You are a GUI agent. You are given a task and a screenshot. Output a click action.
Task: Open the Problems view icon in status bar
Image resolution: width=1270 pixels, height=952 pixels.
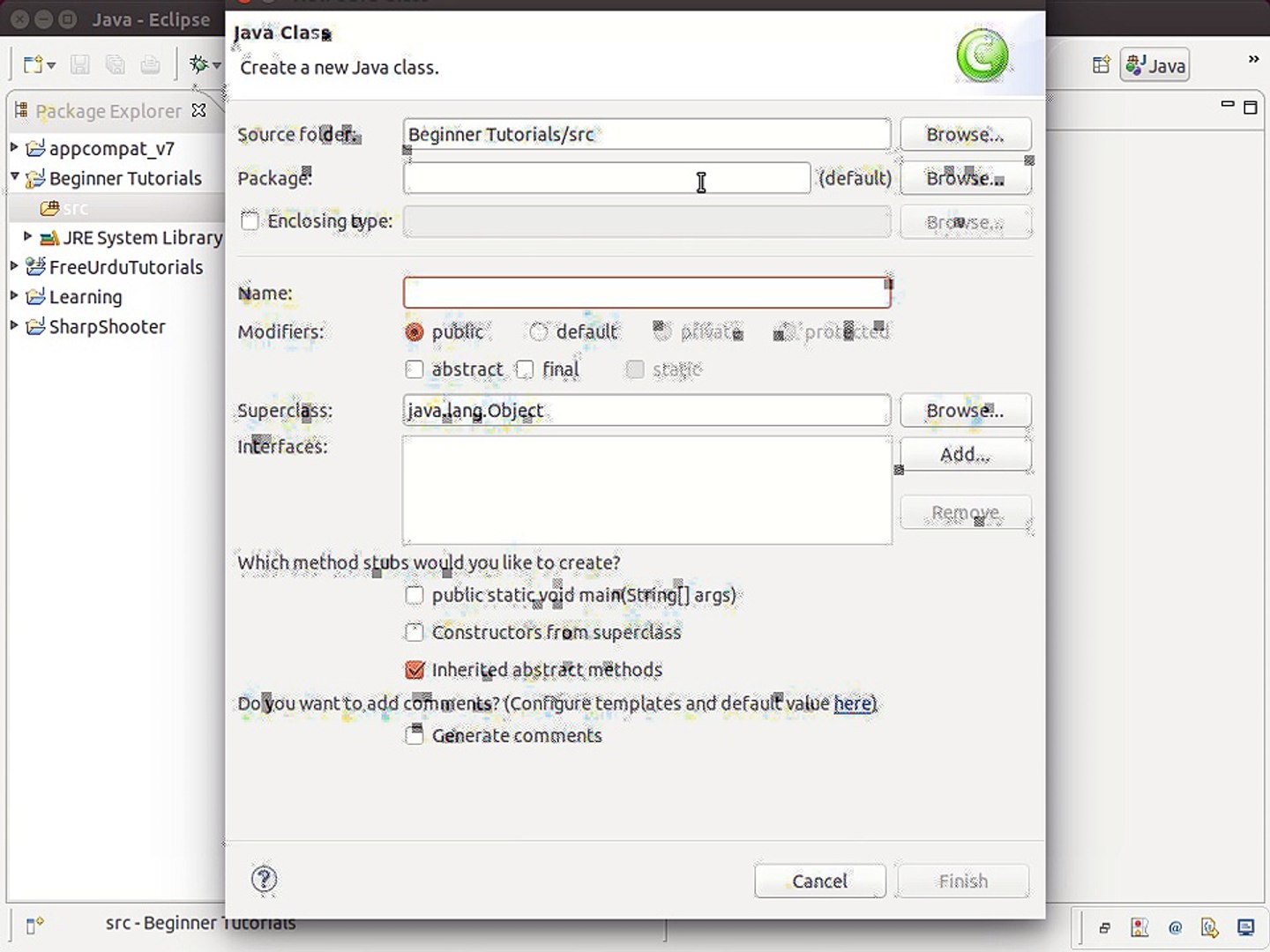coord(1139,927)
